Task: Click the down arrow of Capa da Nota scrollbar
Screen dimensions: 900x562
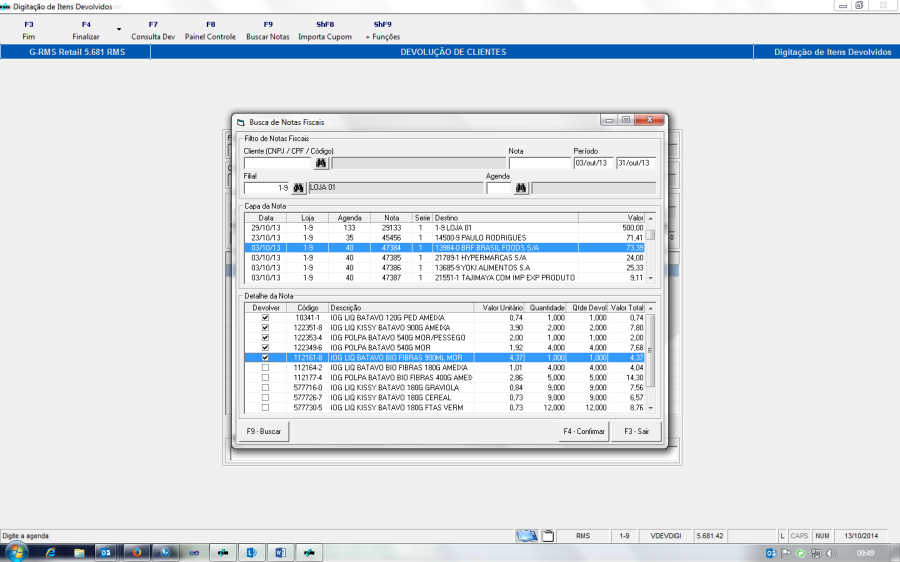Action: [651, 278]
